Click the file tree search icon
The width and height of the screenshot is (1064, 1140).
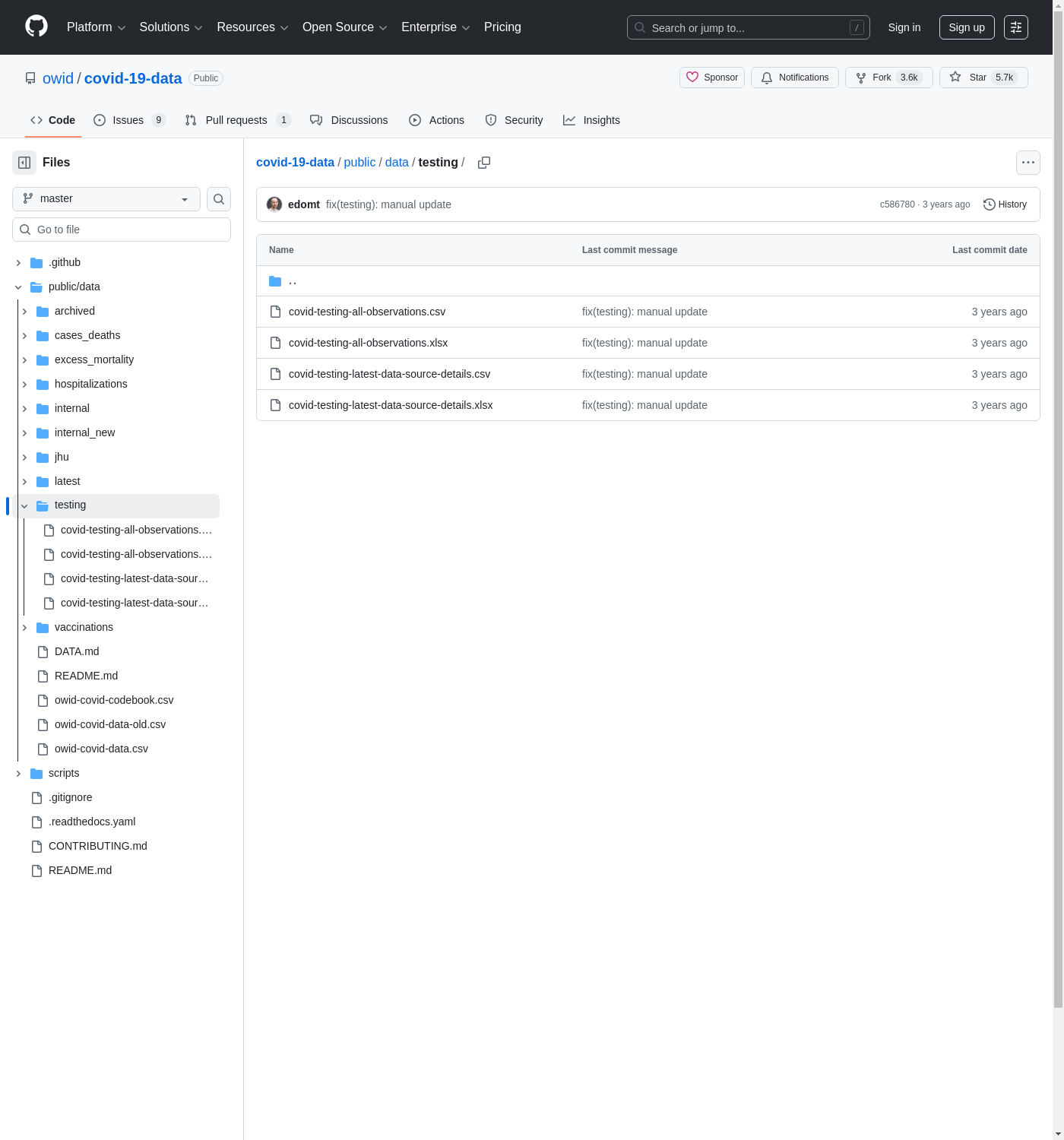[x=219, y=199]
